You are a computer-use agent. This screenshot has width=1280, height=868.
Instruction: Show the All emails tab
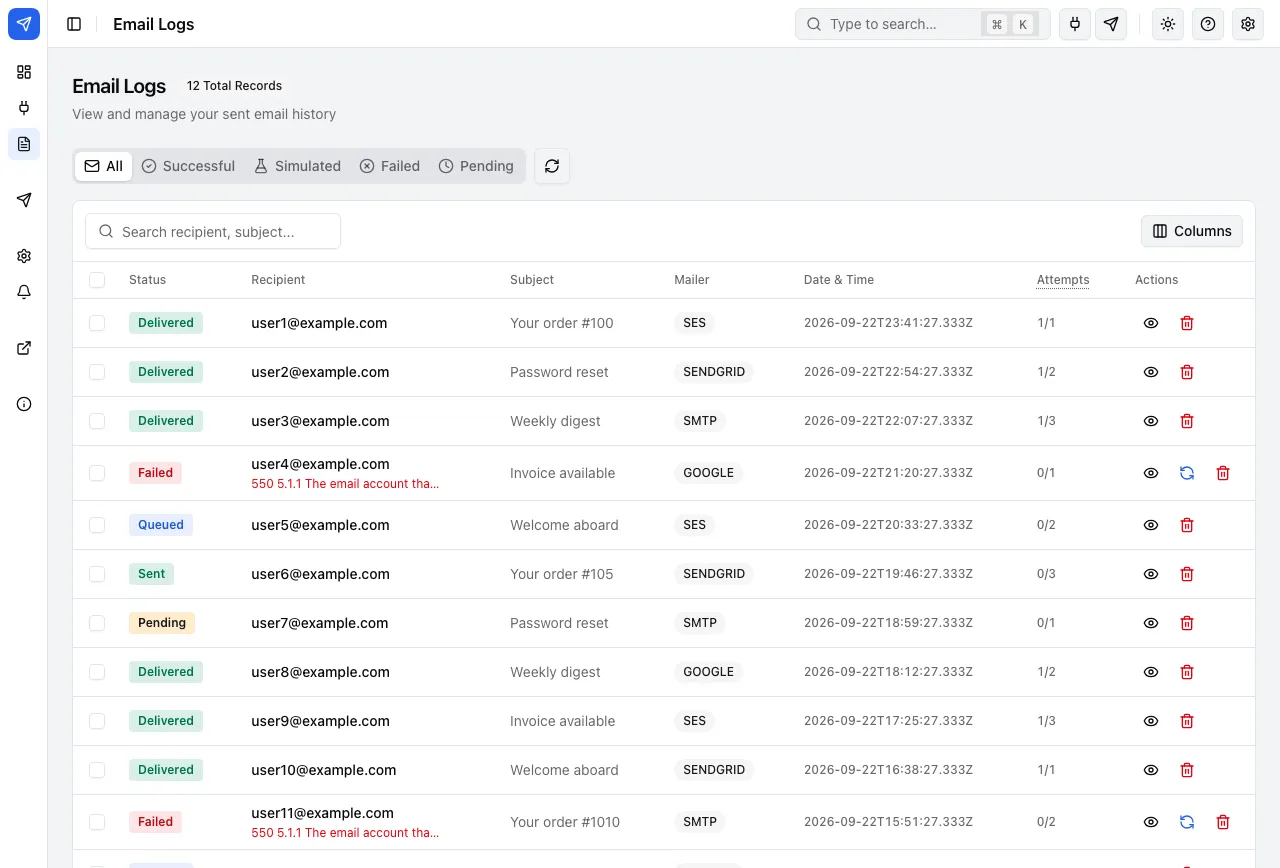pos(104,166)
